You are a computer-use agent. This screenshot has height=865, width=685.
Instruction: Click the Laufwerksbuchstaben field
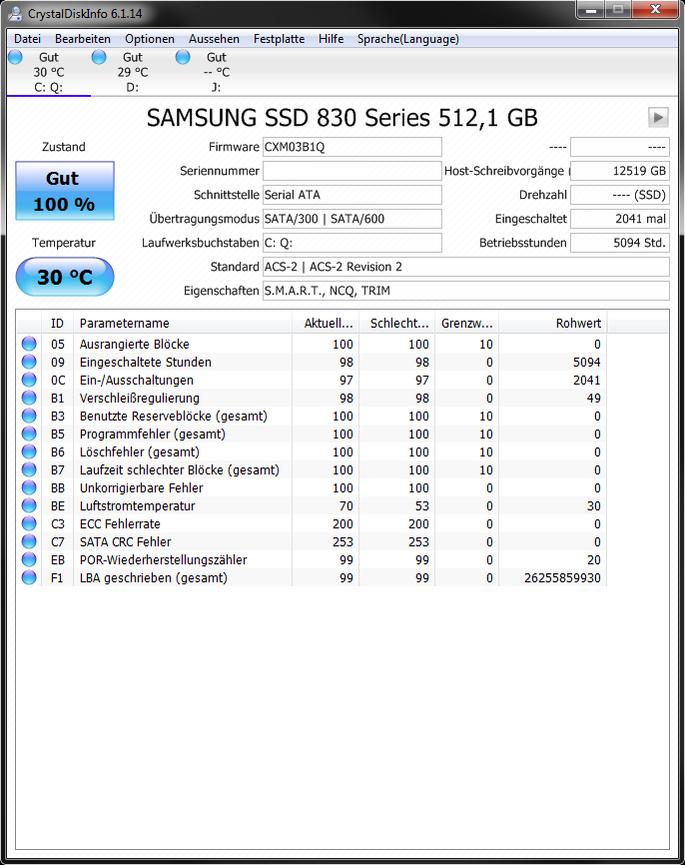(x=352, y=243)
